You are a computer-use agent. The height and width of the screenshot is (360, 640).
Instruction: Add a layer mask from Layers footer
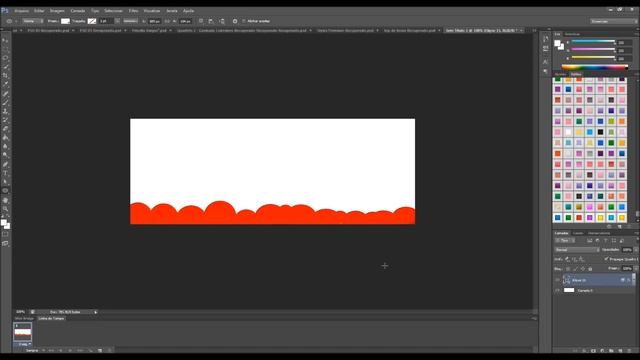click(x=593, y=350)
